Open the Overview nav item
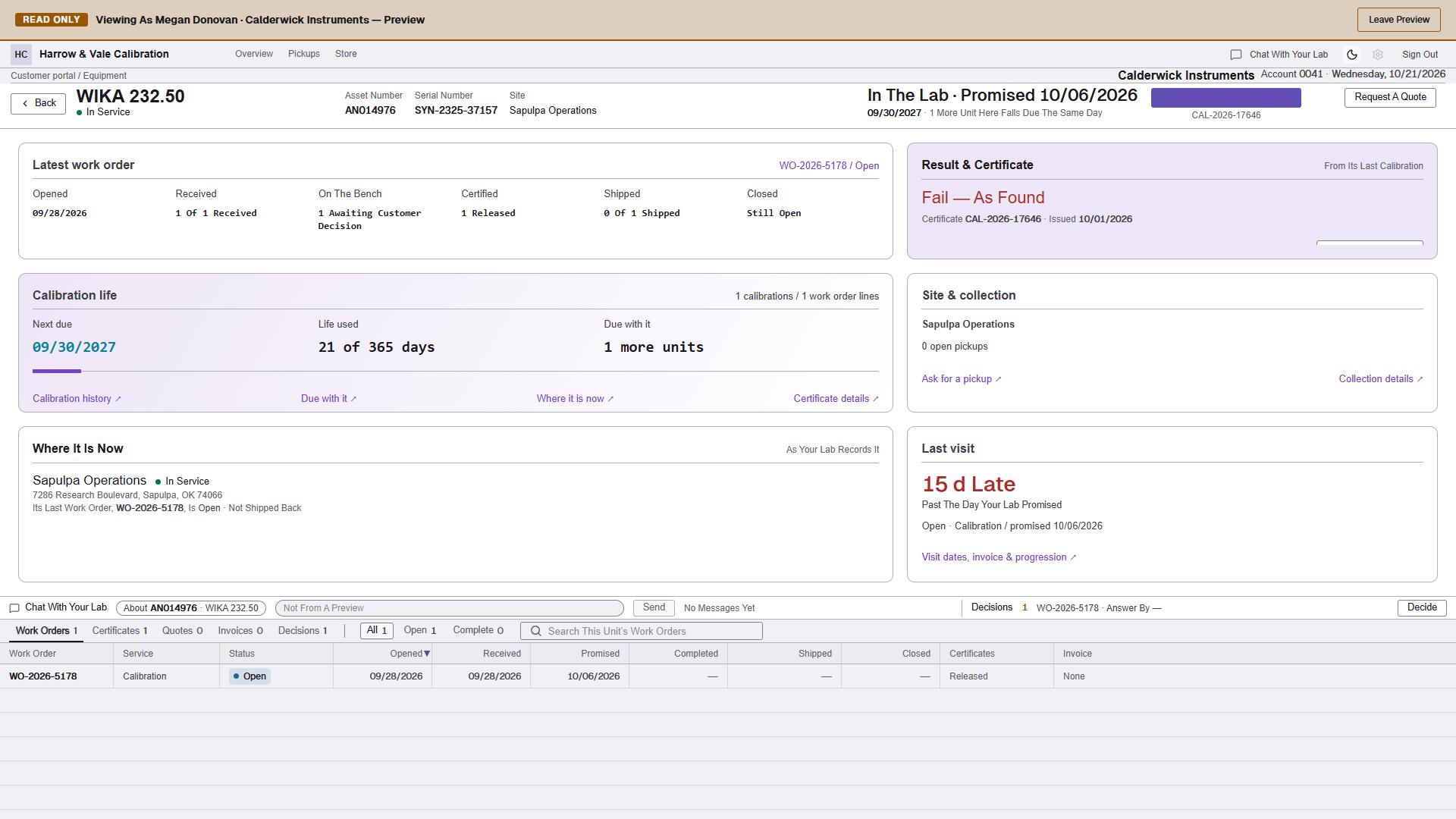Viewport: 1456px width, 819px height. pos(254,54)
